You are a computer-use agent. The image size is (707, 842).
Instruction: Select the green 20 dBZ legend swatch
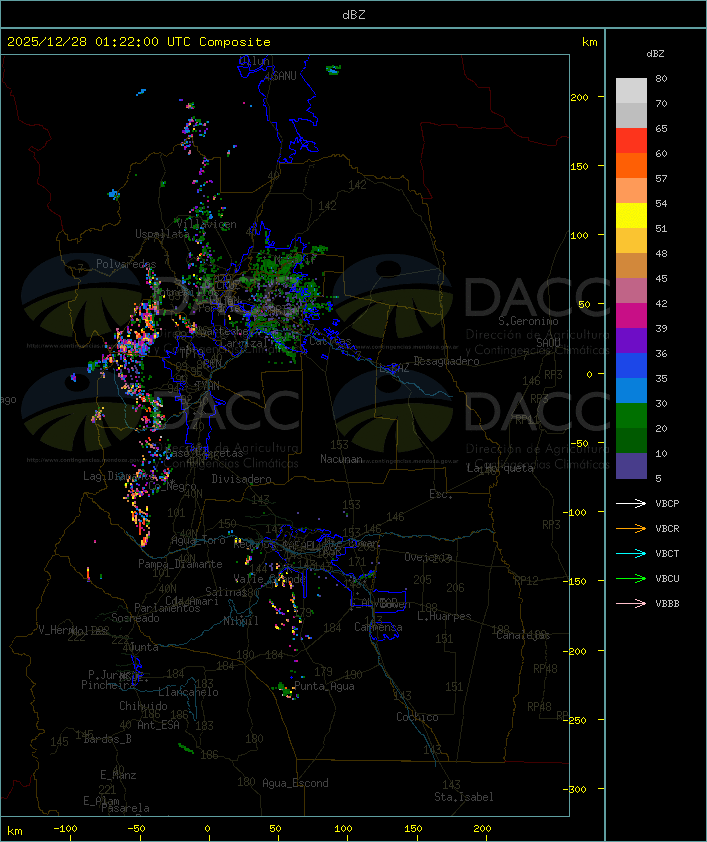tap(631, 416)
